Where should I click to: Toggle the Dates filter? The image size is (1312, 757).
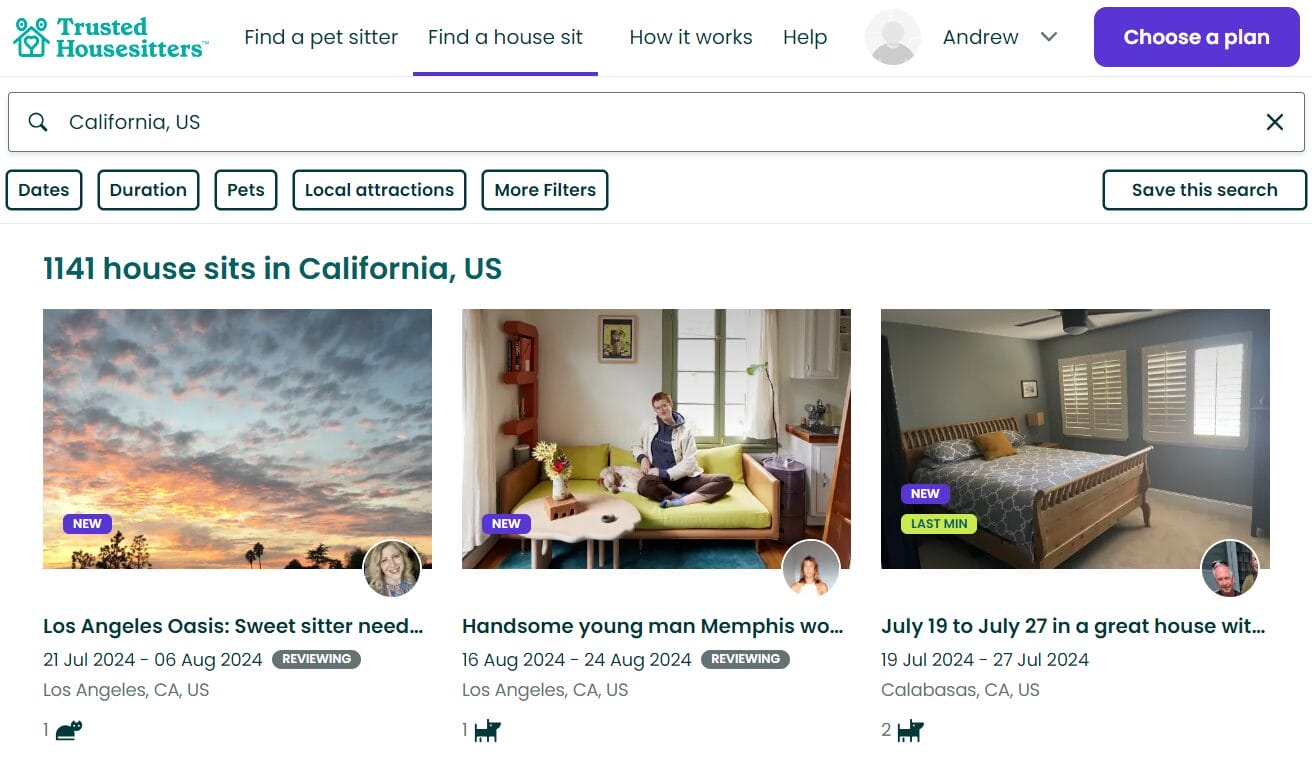tap(43, 189)
